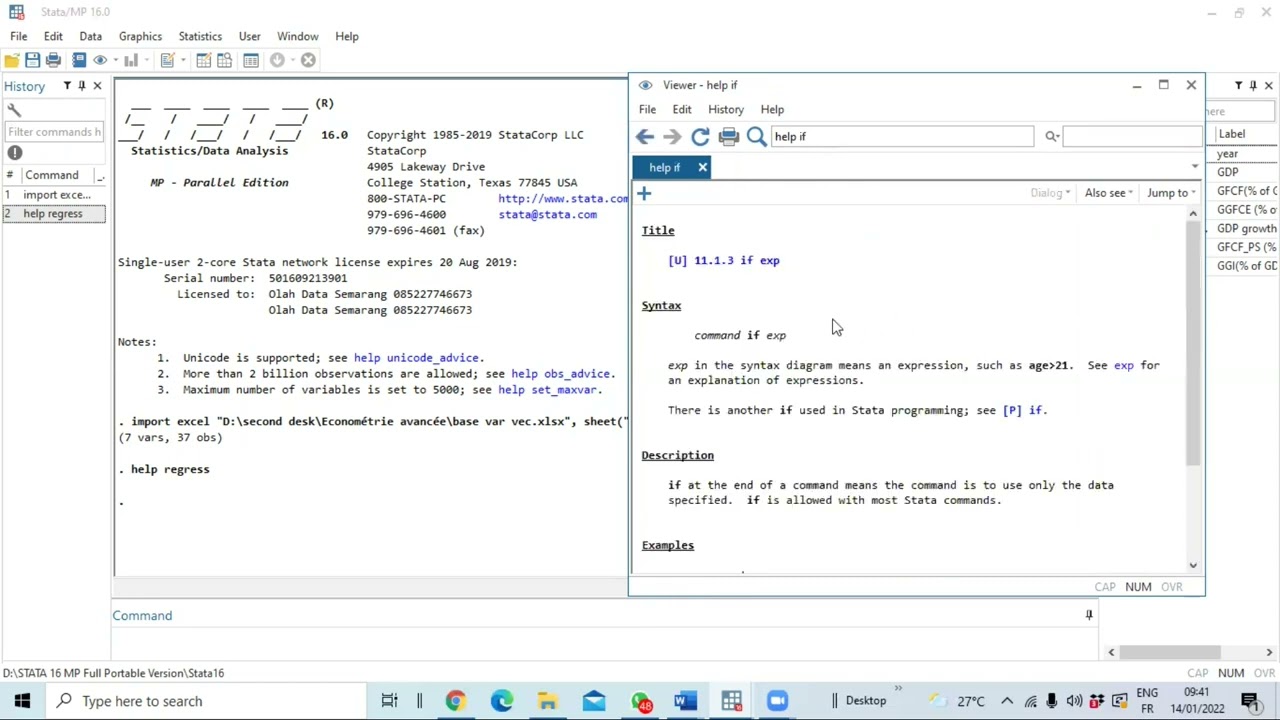Open the File menu in Stata main window
Screen dimensions: 1280x720
point(19,36)
